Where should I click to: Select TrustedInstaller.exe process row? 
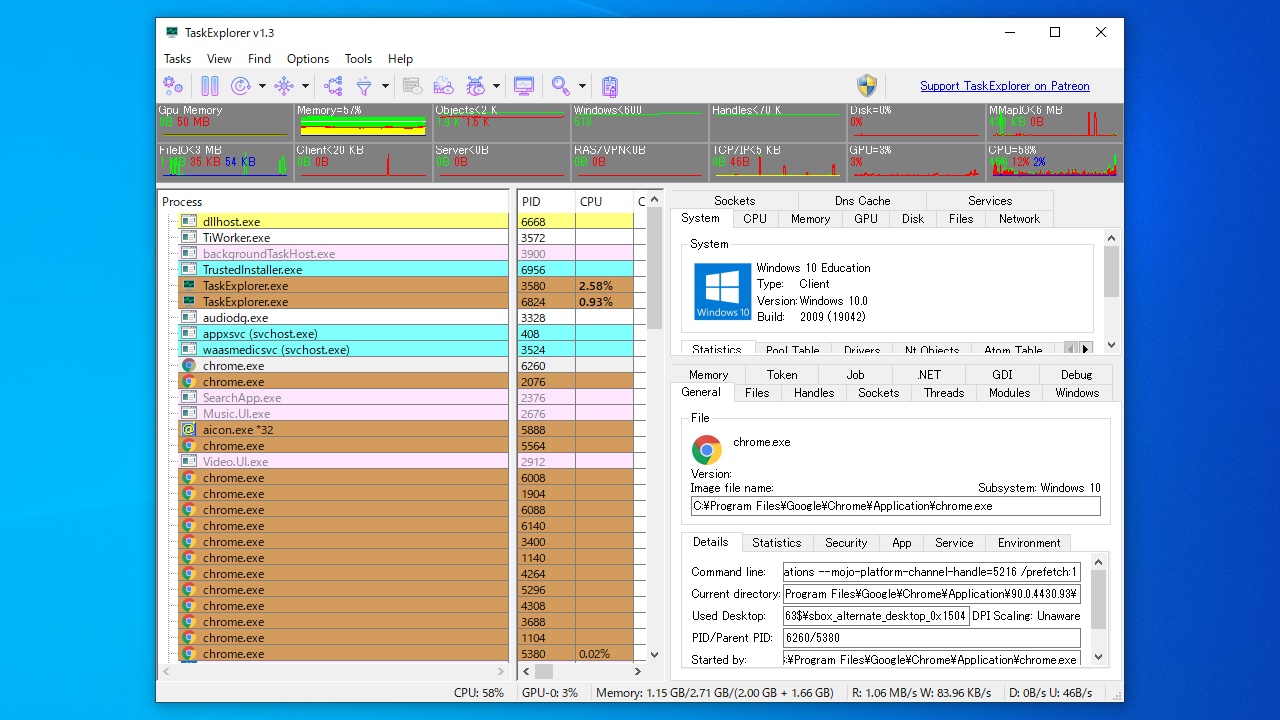point(343,270)
